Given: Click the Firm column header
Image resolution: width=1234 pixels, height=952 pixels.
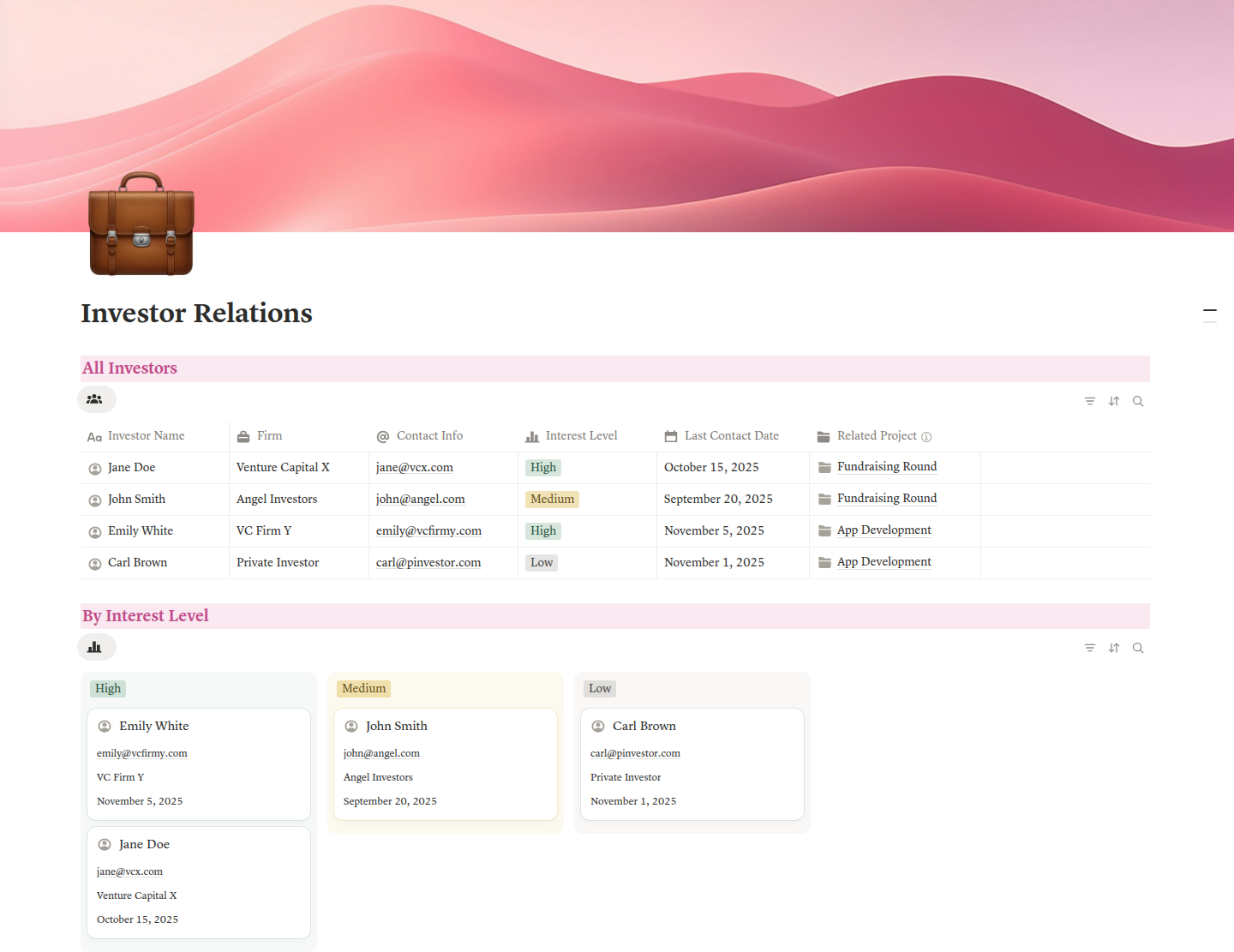Looking at the screenshot, I should [299, 436].
